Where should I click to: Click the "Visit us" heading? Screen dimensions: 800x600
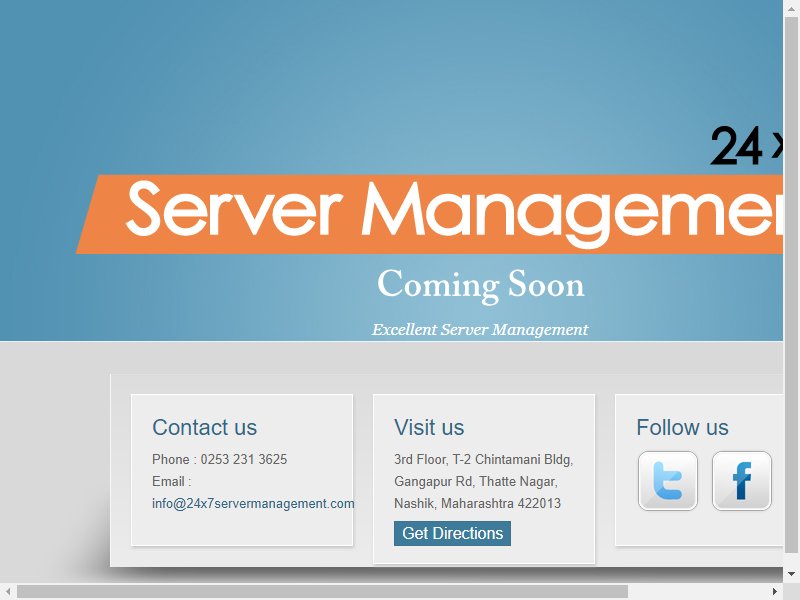pos(429,428)
